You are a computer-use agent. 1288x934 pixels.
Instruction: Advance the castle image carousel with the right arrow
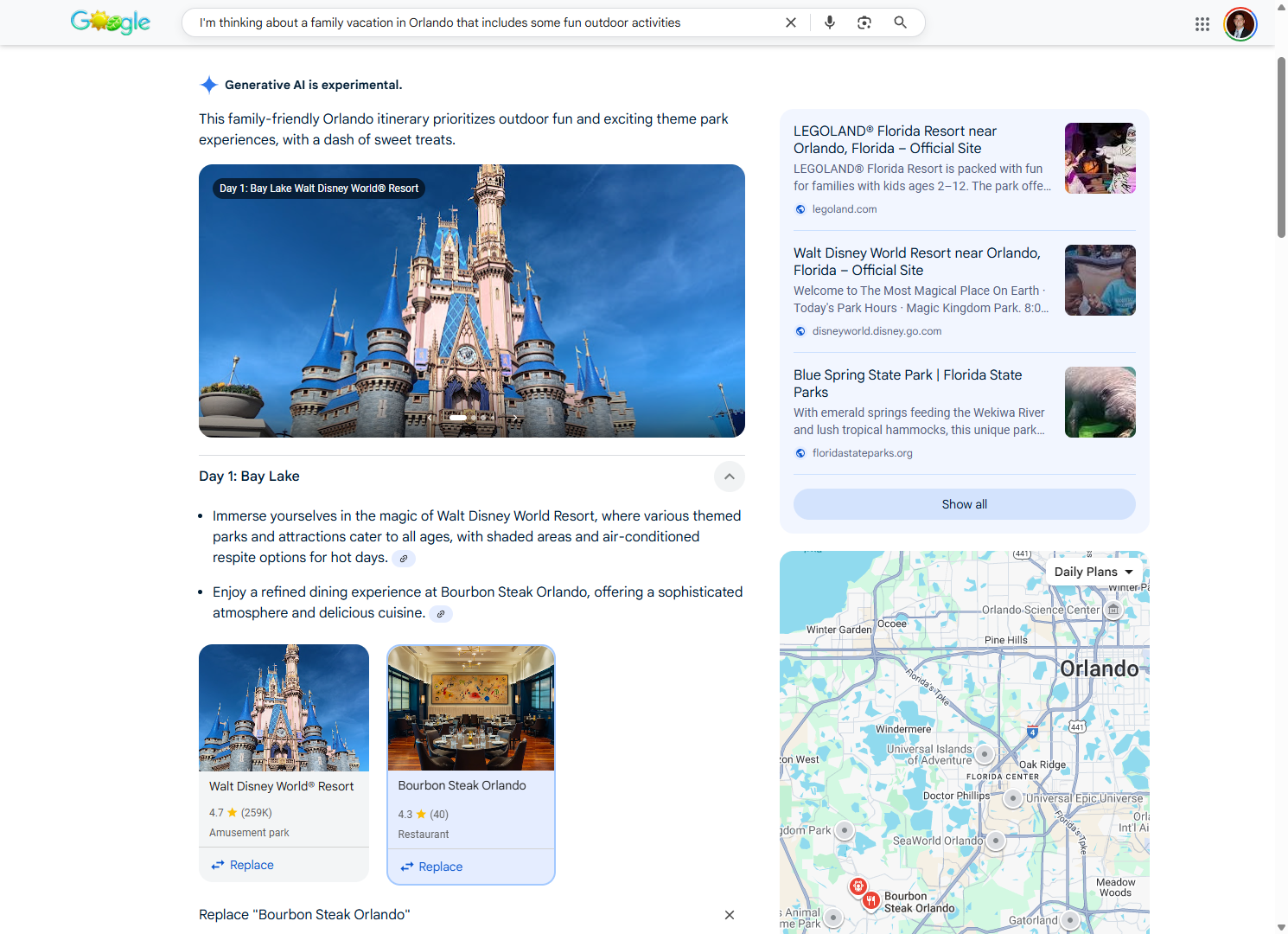(x=515, y=416)
